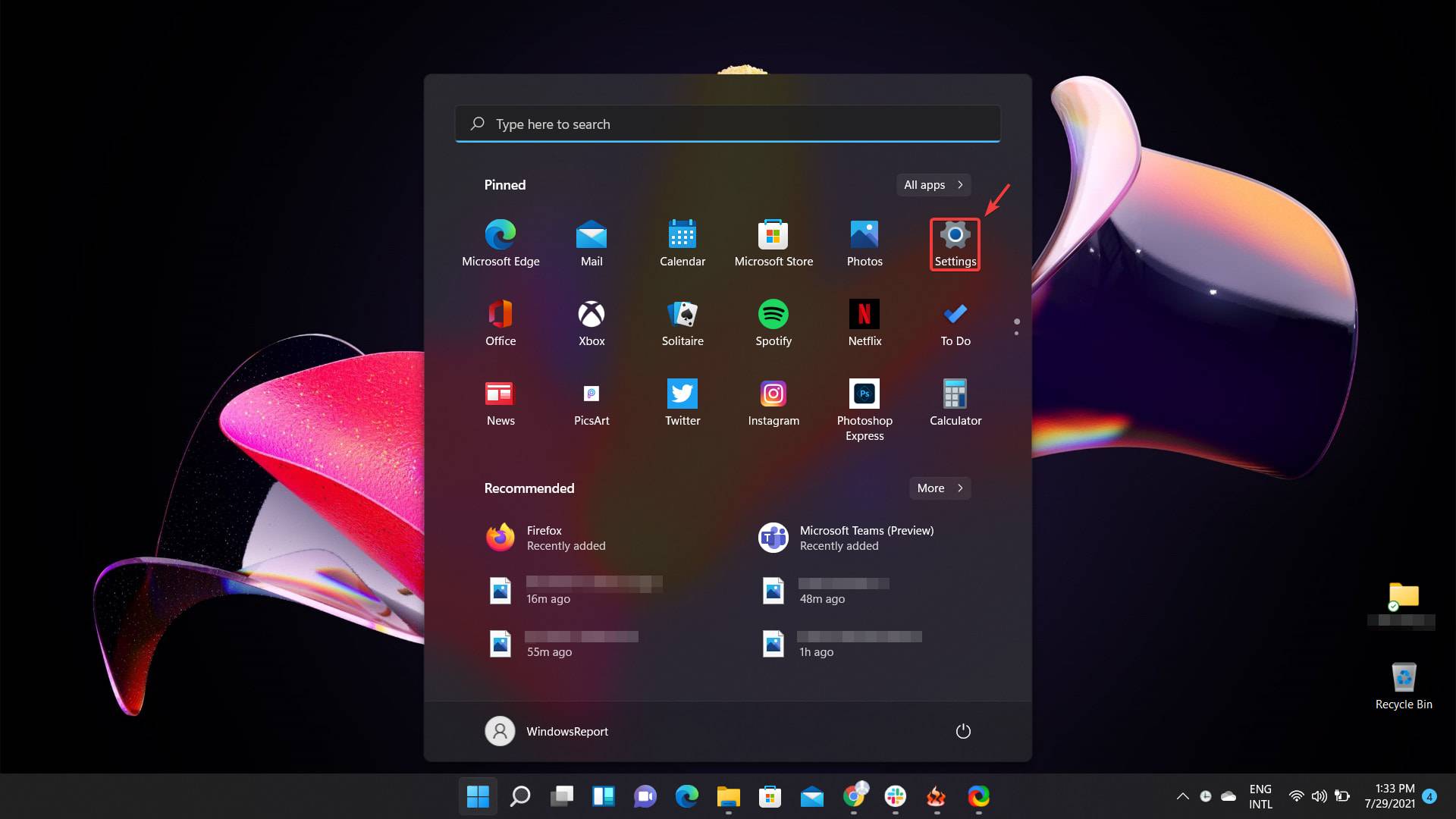The image size is (1456, 819).
Task: Click search input field
Action: tap(728, 124)
